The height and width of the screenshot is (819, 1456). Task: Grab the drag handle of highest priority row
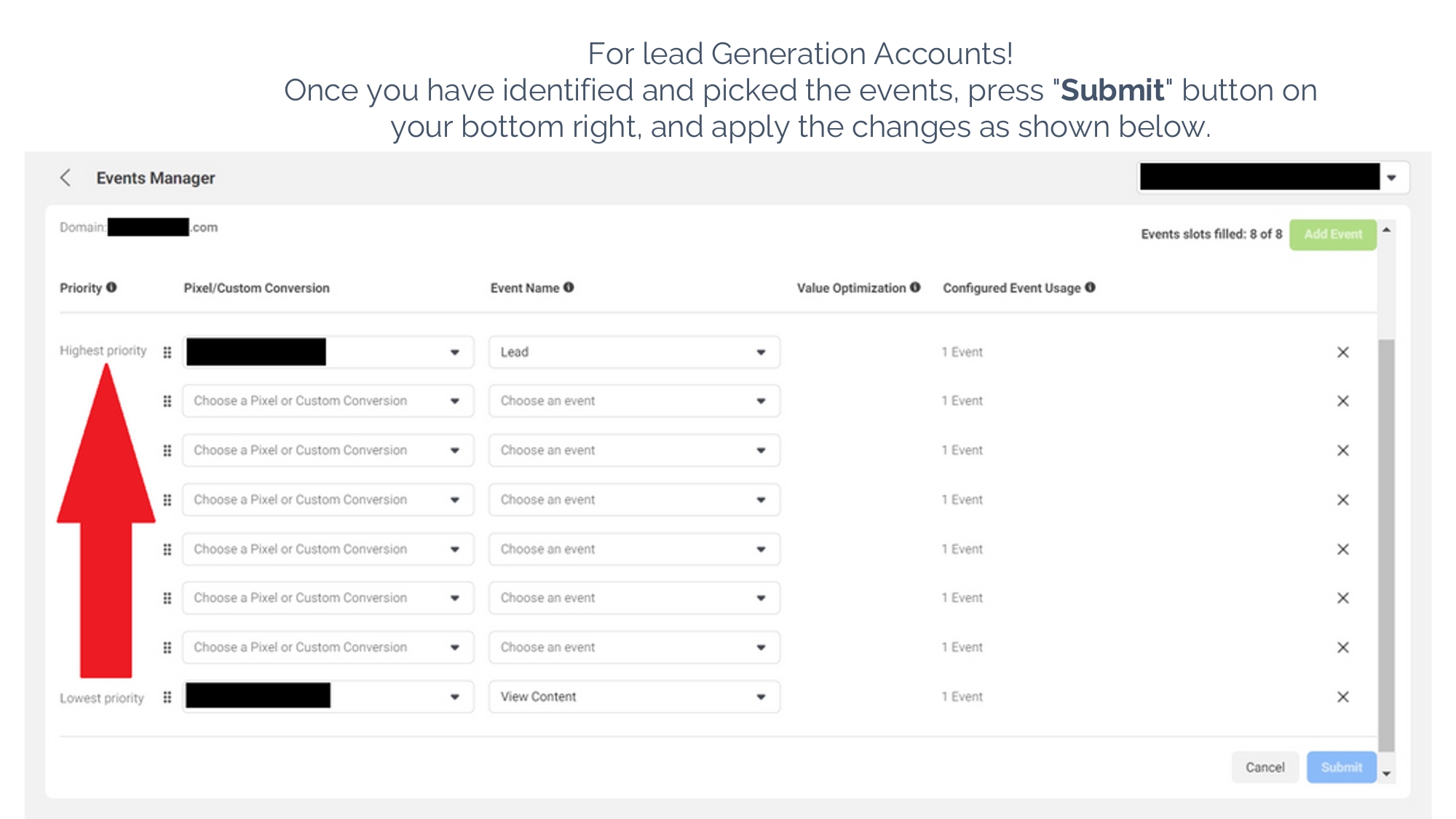tap(167, 352)
